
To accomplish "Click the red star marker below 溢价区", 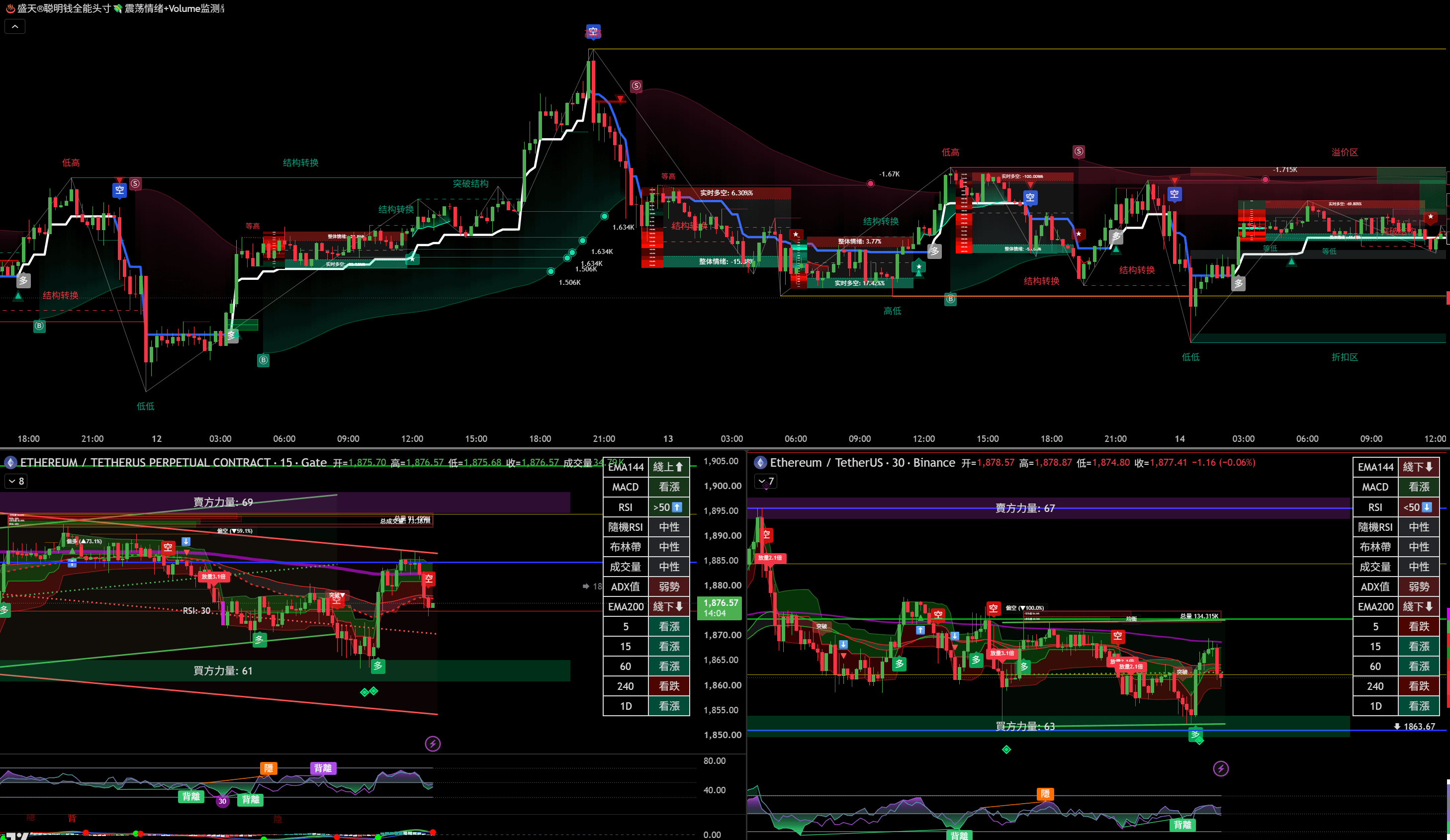I will click(1431, 216).
